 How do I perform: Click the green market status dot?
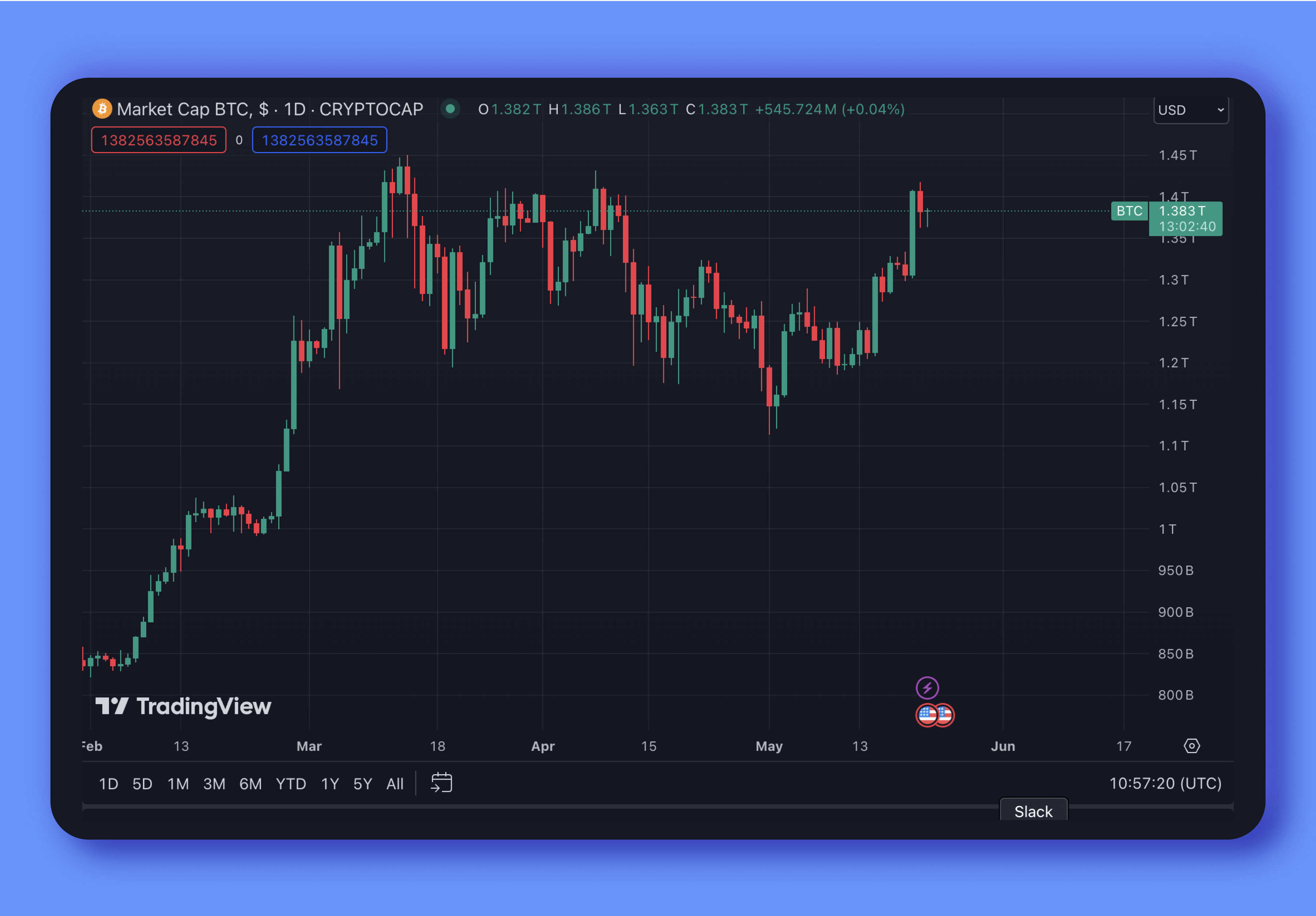450,109
